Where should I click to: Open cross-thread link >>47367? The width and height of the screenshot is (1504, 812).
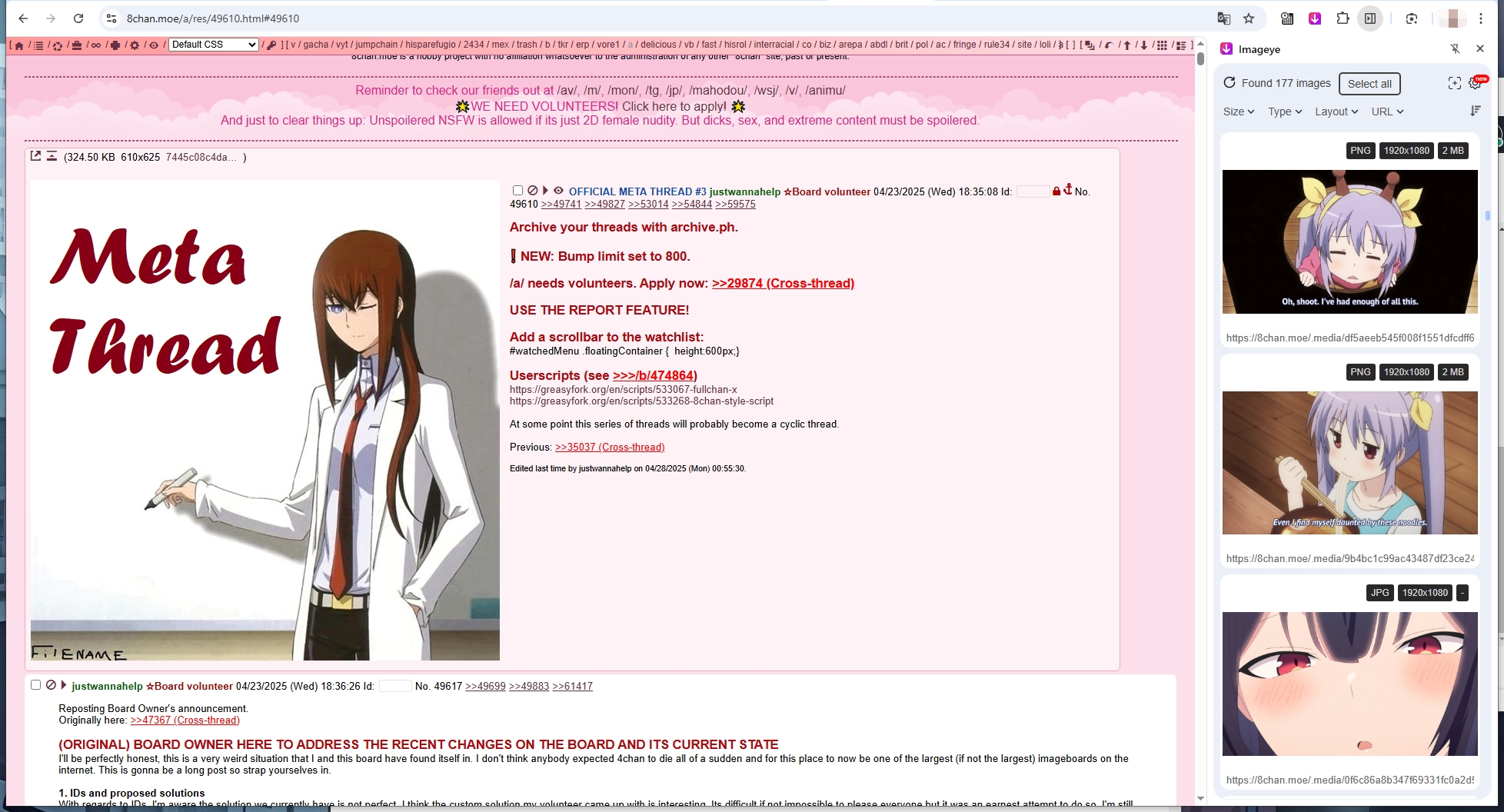185,720
